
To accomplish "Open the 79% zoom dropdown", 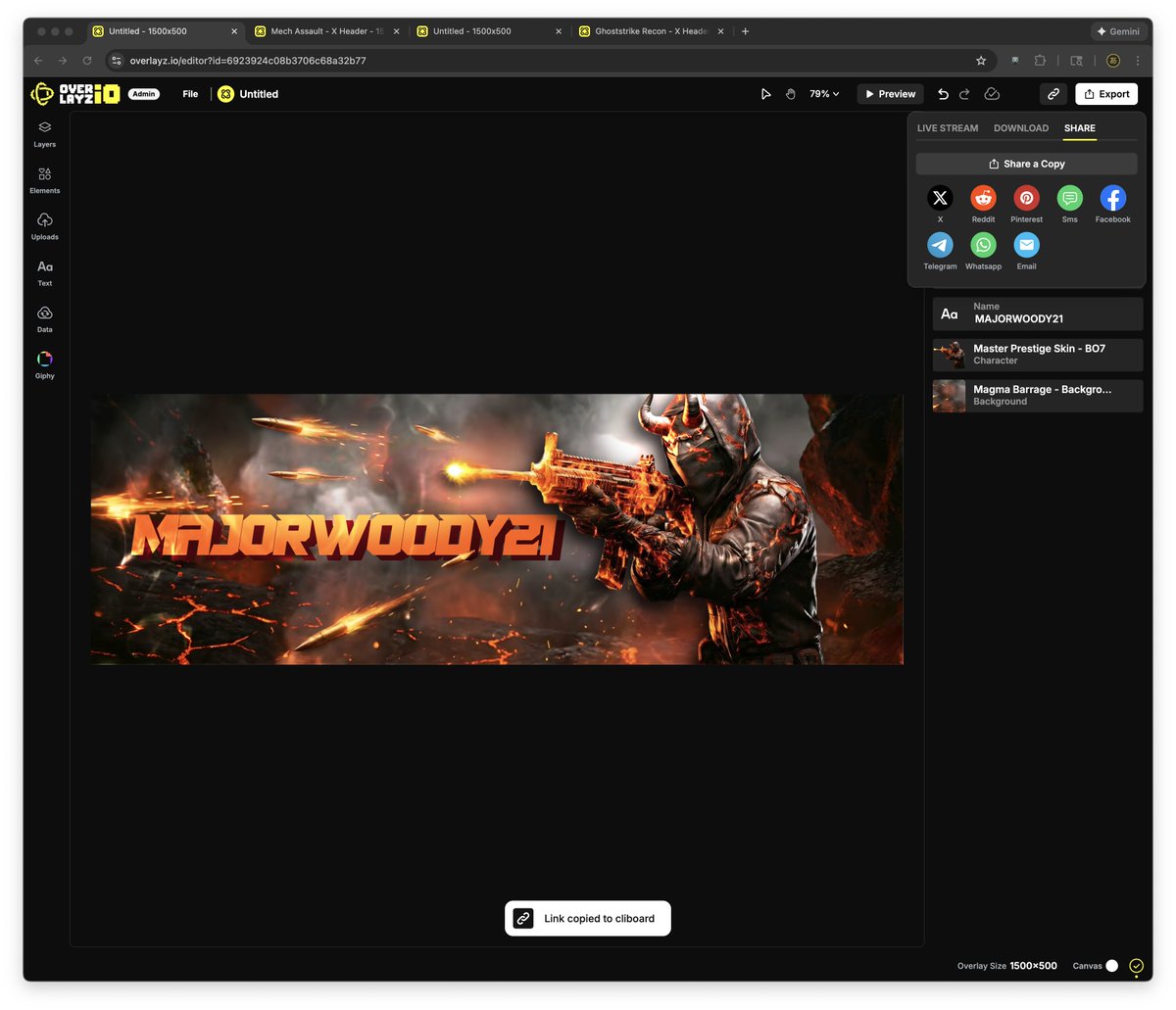I will (x=824, y=94).
